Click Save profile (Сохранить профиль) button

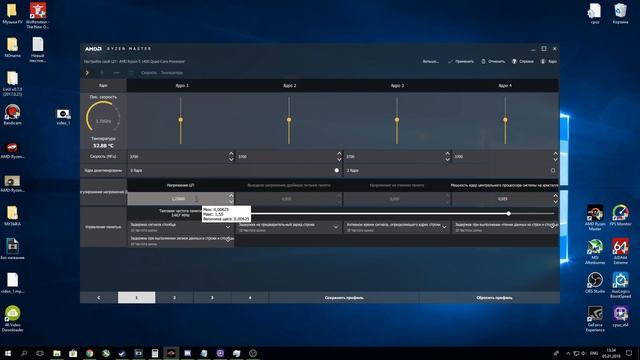[x=344, y=298]
